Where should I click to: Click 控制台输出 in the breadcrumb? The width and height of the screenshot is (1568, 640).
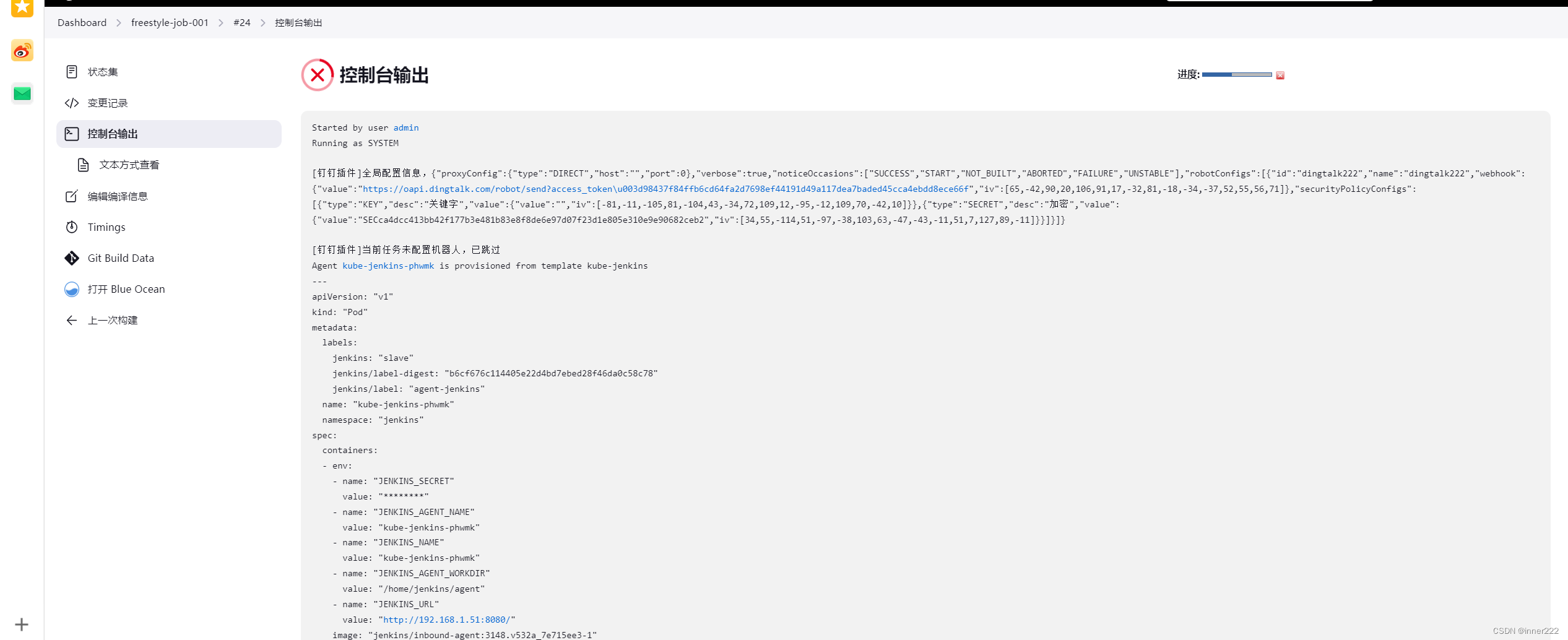pyautogui.click(x=298, y=23)
